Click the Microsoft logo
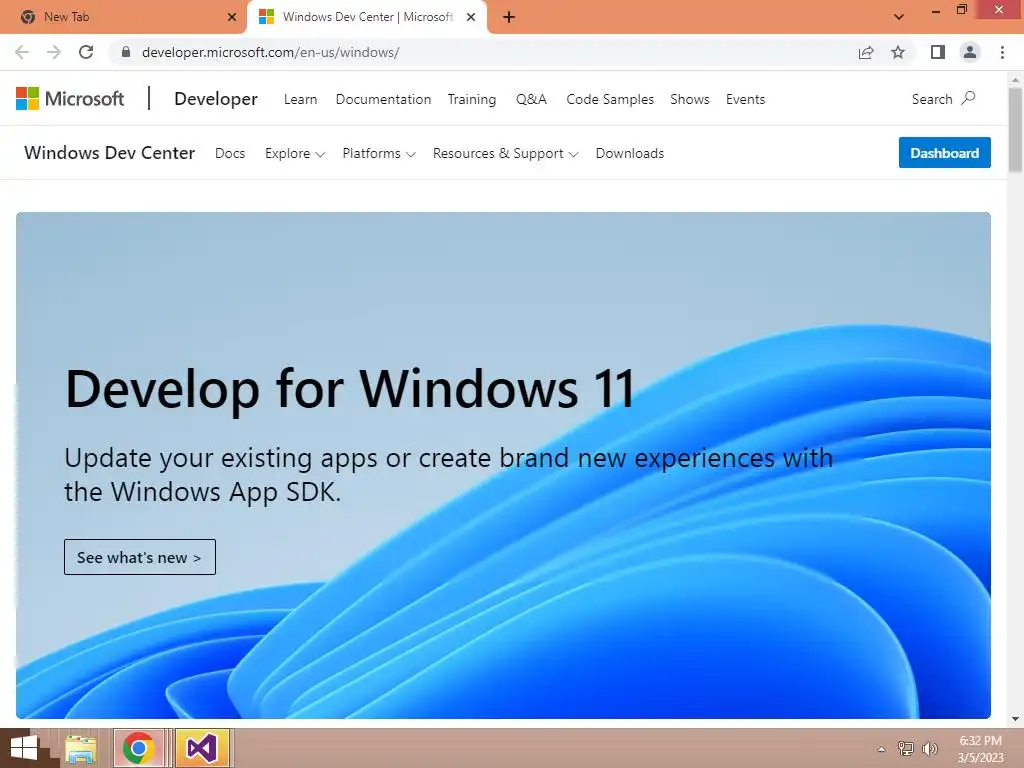 click(x=70, y=99)
